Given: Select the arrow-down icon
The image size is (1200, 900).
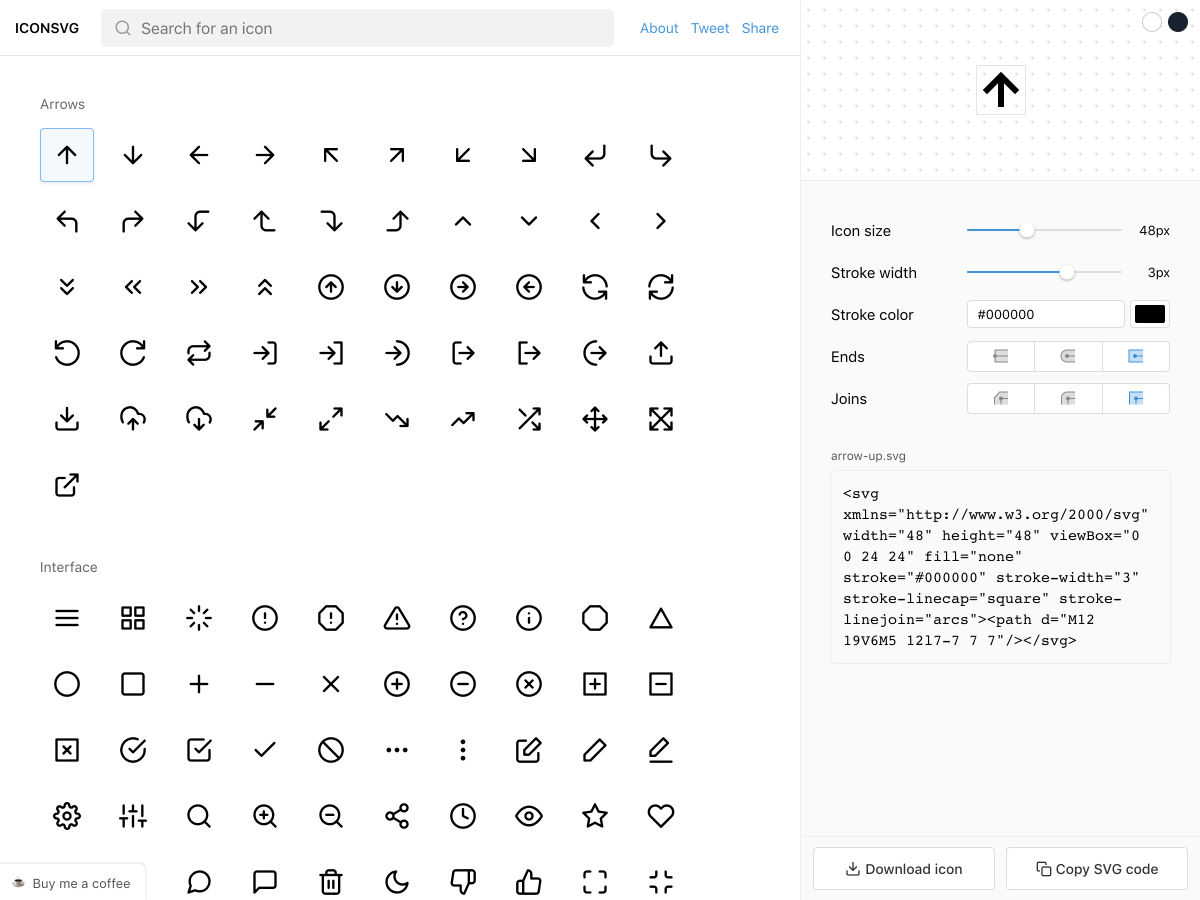Looking at the screenshot, I should click(x=133, y=155).
